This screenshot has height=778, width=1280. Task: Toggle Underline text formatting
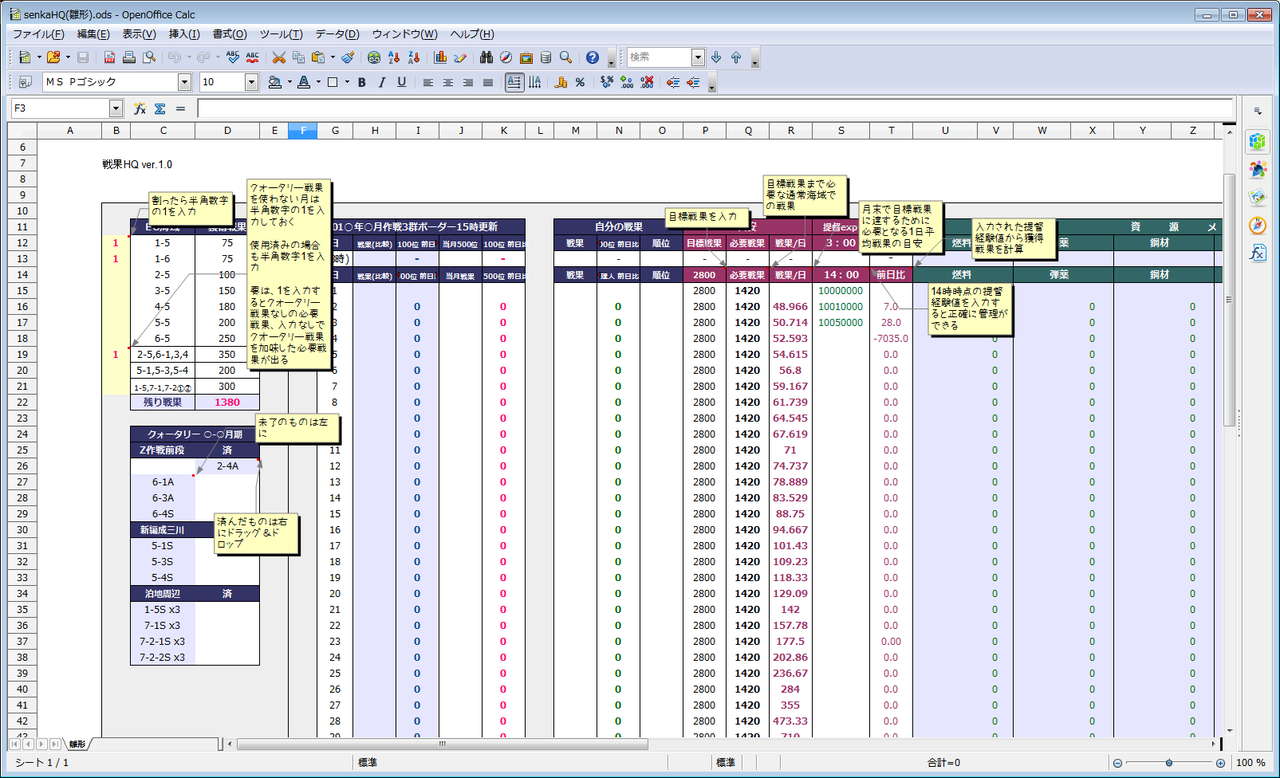pos(401,83)
